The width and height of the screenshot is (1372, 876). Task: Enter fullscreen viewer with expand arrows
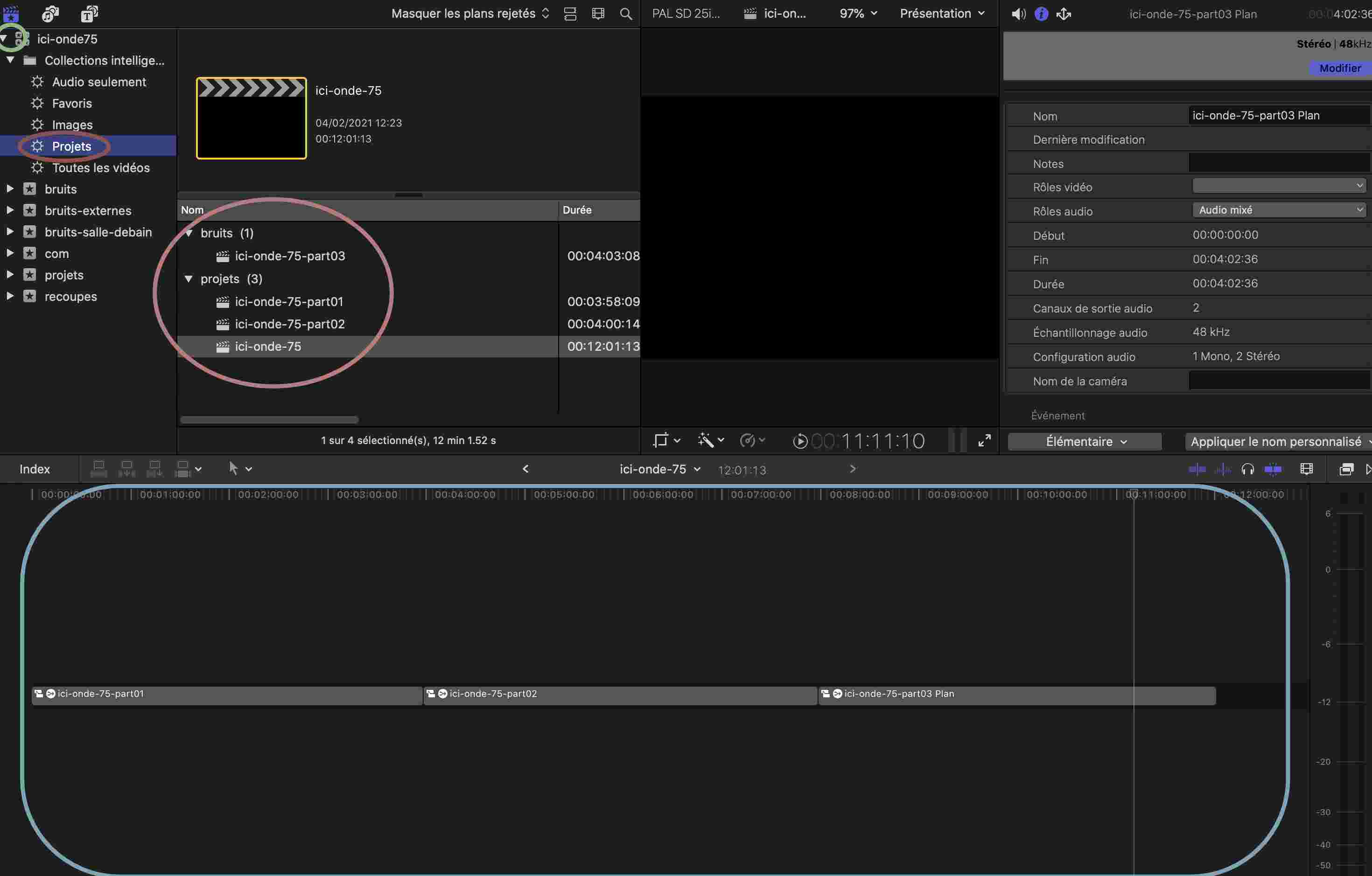(x=985, y=440)
